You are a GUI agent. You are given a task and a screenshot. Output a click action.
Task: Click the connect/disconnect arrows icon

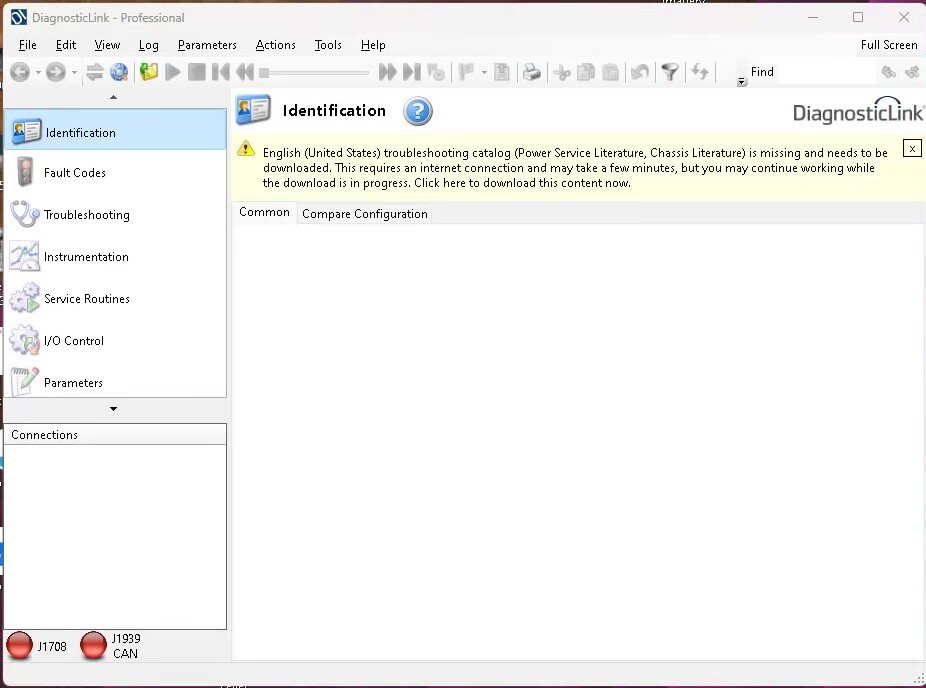point(95,72)
